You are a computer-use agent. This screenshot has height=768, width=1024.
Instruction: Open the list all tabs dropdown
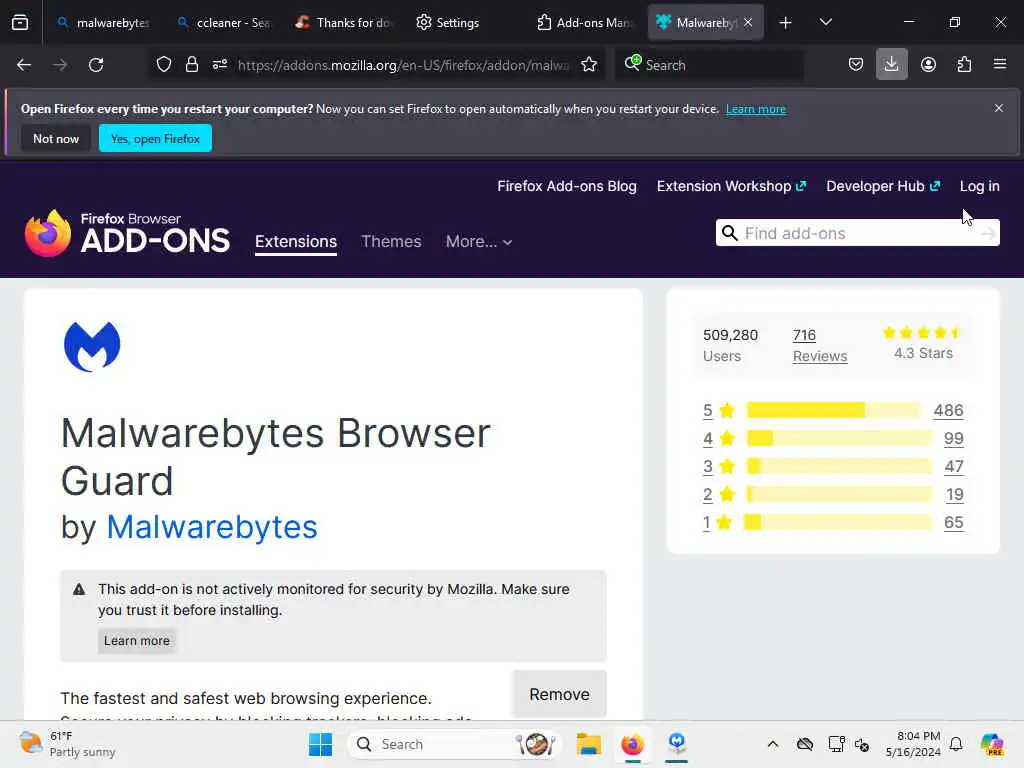tap(825, 23)
